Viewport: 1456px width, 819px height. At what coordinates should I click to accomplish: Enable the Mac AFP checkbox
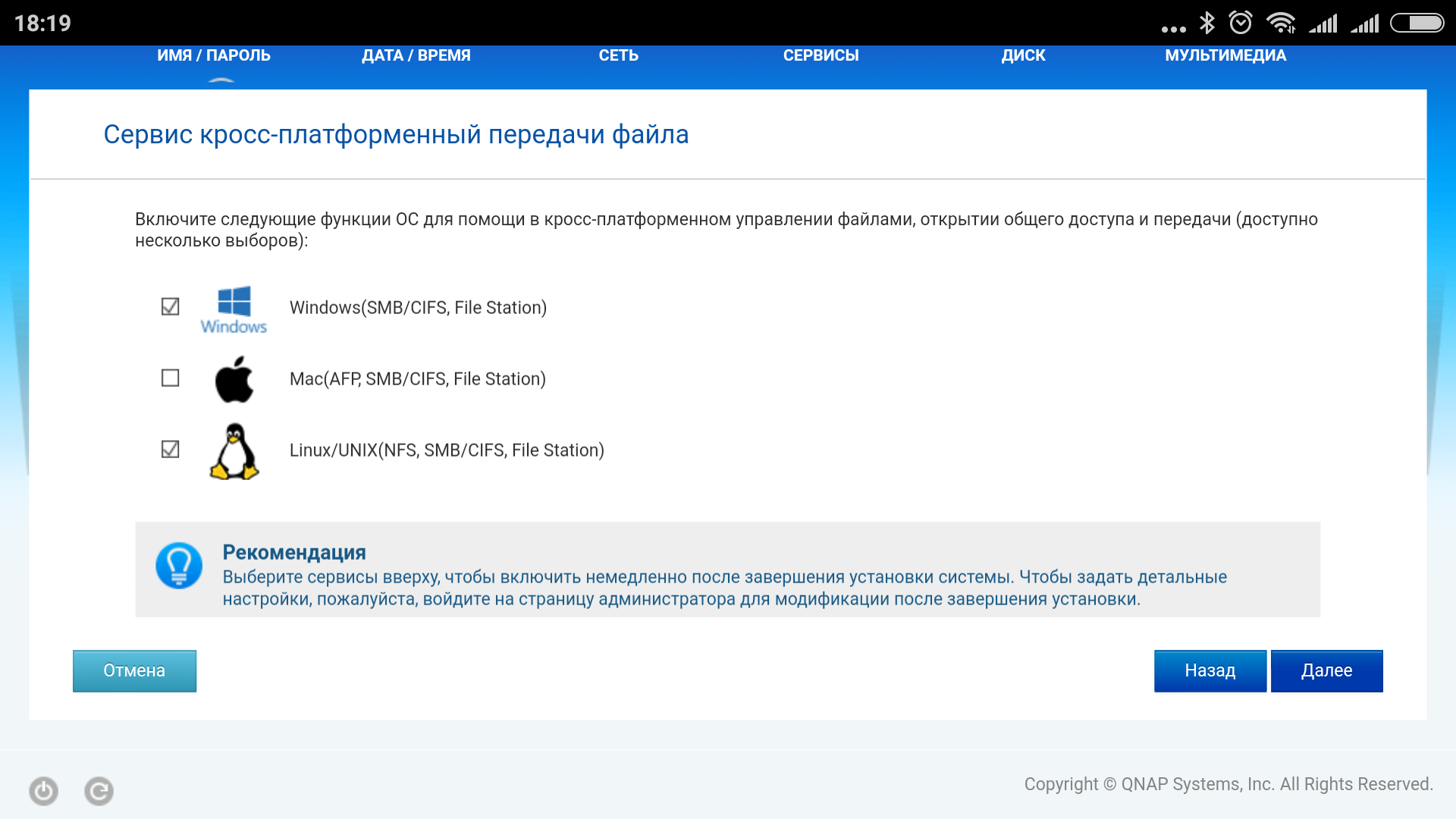[171, 378]
